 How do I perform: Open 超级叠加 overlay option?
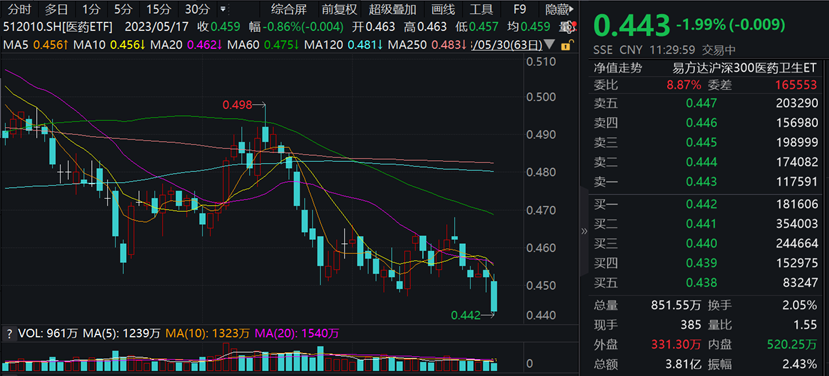pyautogui.click(x=392, y=9)
